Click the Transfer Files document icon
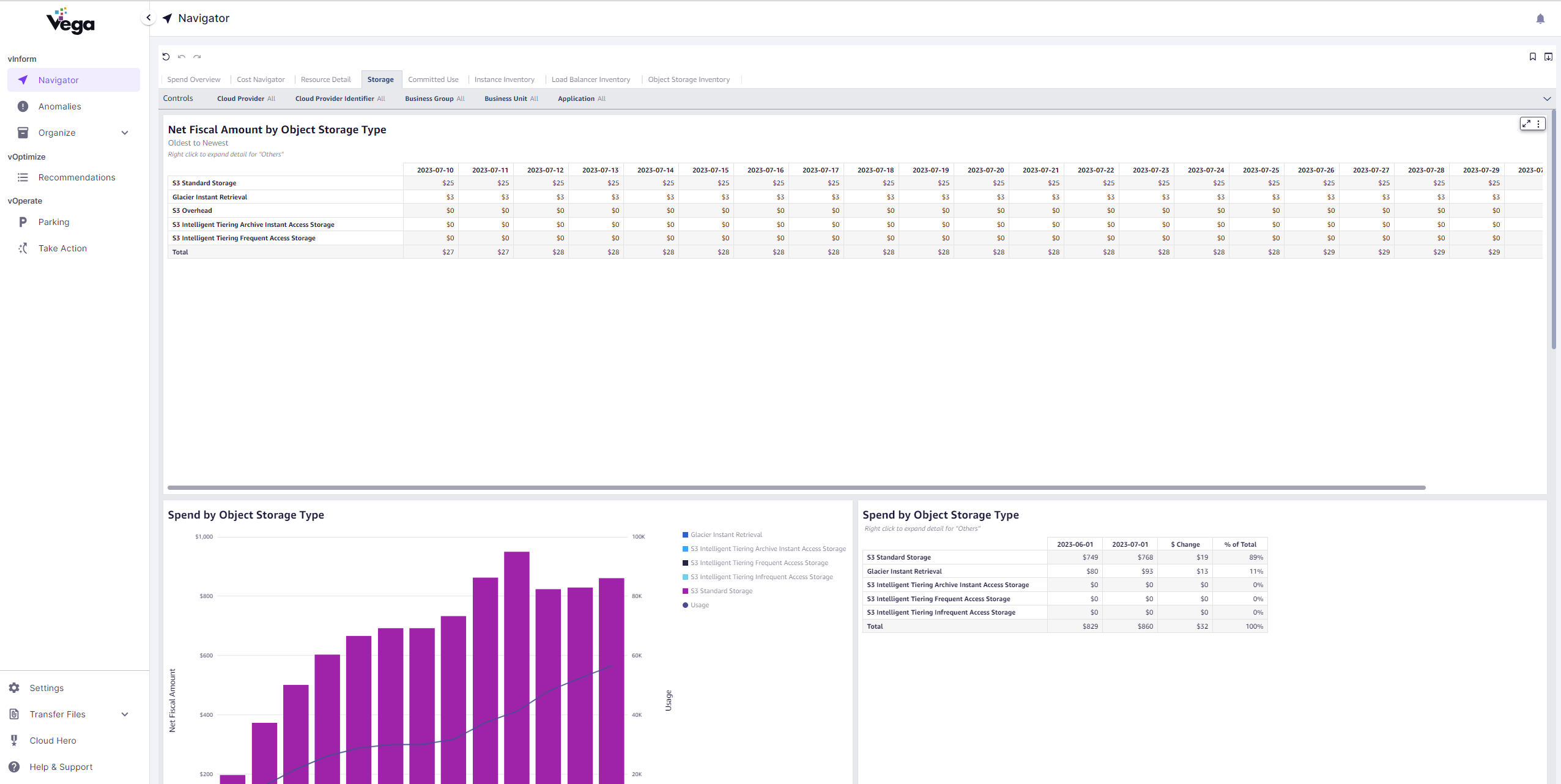Viewport: 1561px width, 784px height. [14, 714]
